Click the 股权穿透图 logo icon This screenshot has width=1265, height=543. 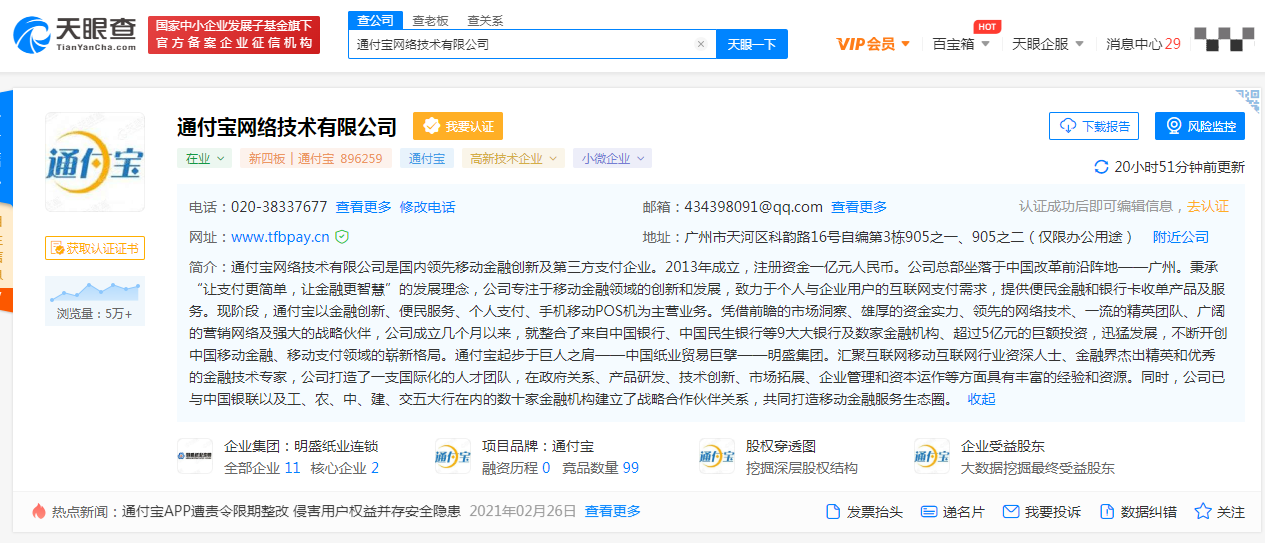point(717,456)
